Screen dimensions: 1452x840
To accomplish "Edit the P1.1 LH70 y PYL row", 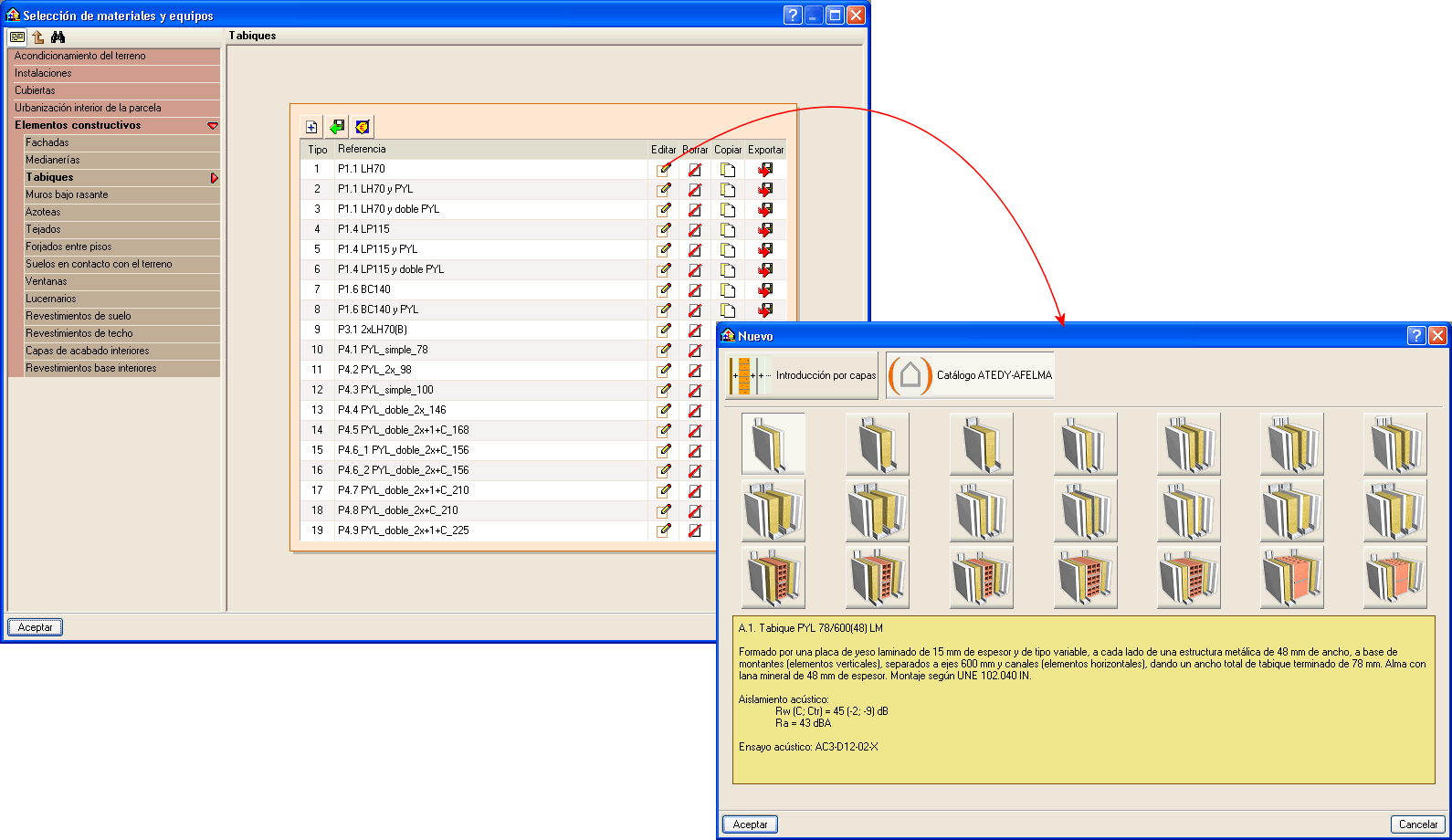I will (664, 189).
